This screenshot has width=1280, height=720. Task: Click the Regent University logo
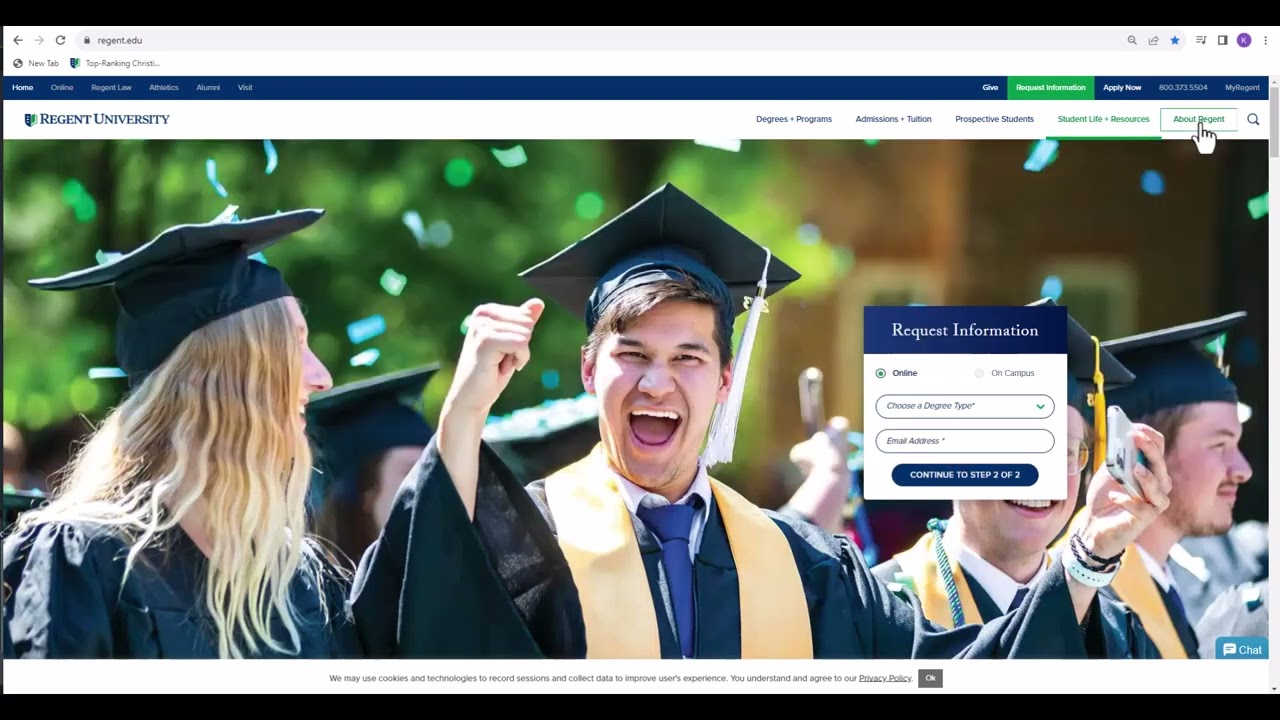[97, 119]
